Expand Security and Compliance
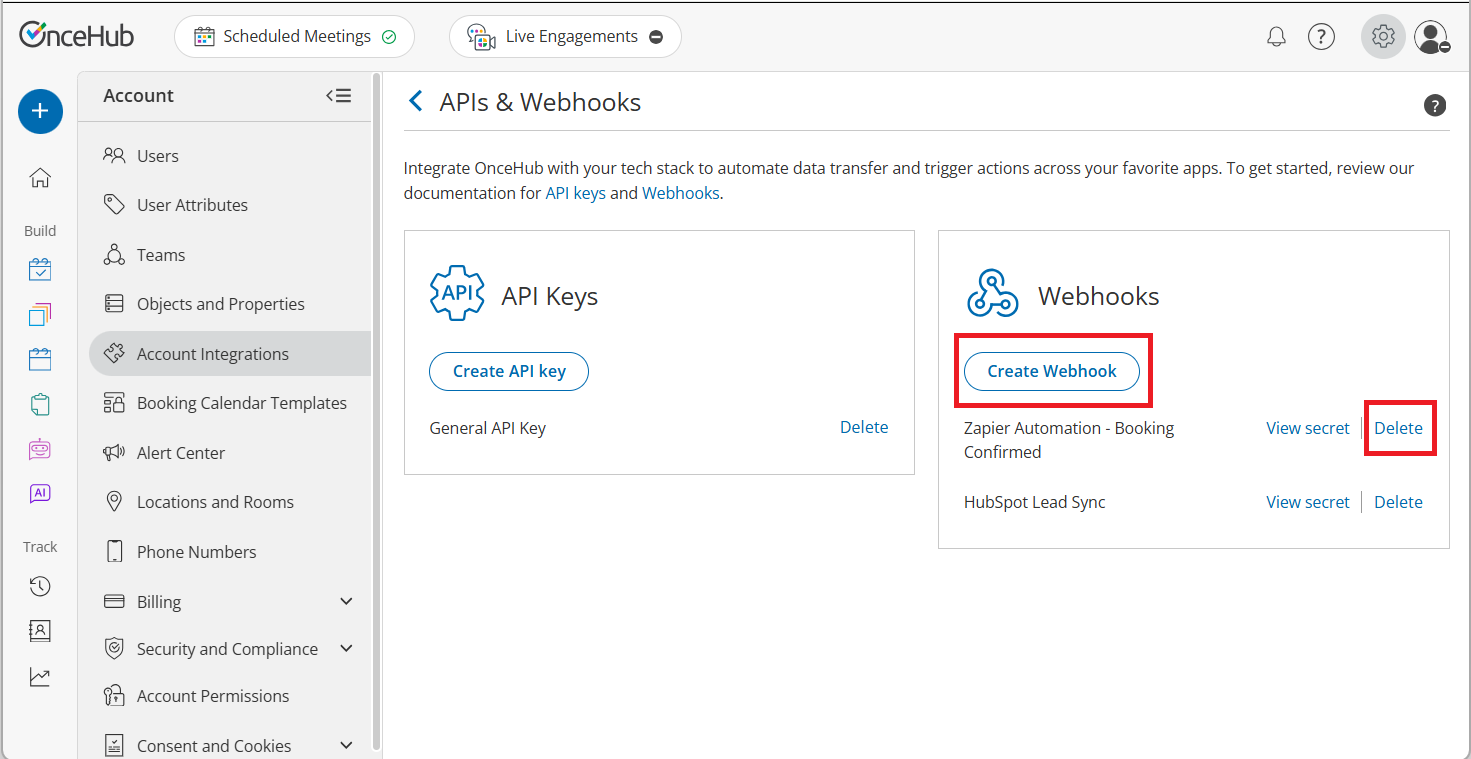 coord(346,648)
